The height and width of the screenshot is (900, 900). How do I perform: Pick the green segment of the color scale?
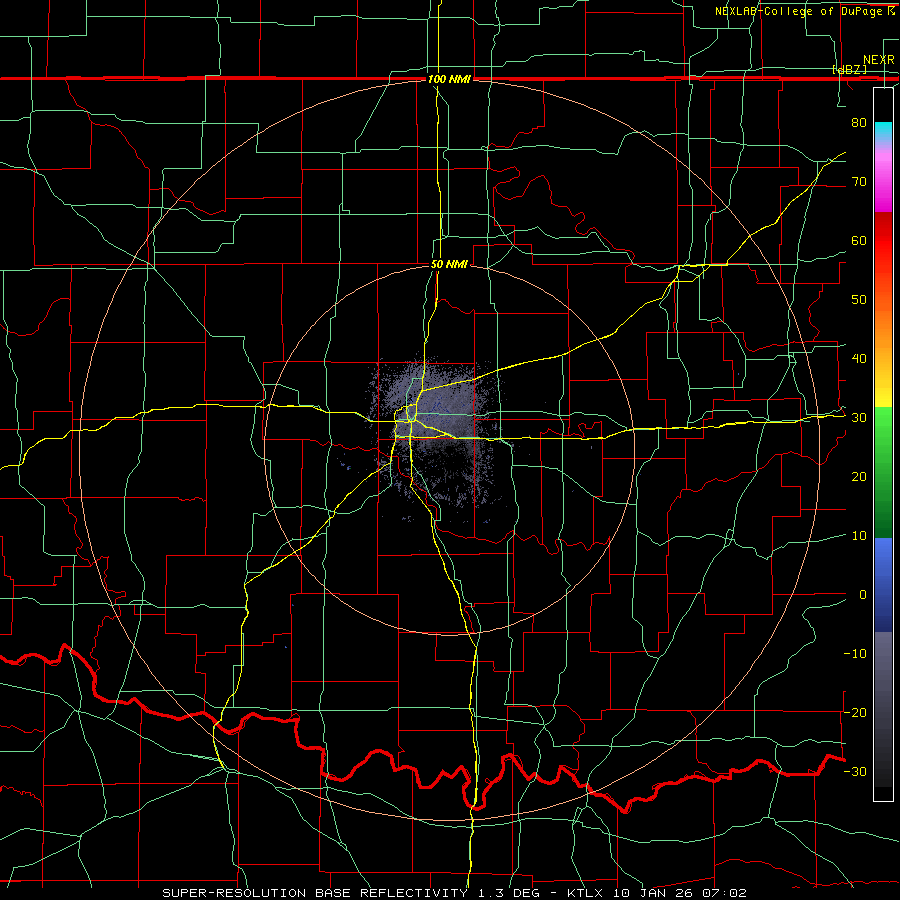(x=883, y=472)
